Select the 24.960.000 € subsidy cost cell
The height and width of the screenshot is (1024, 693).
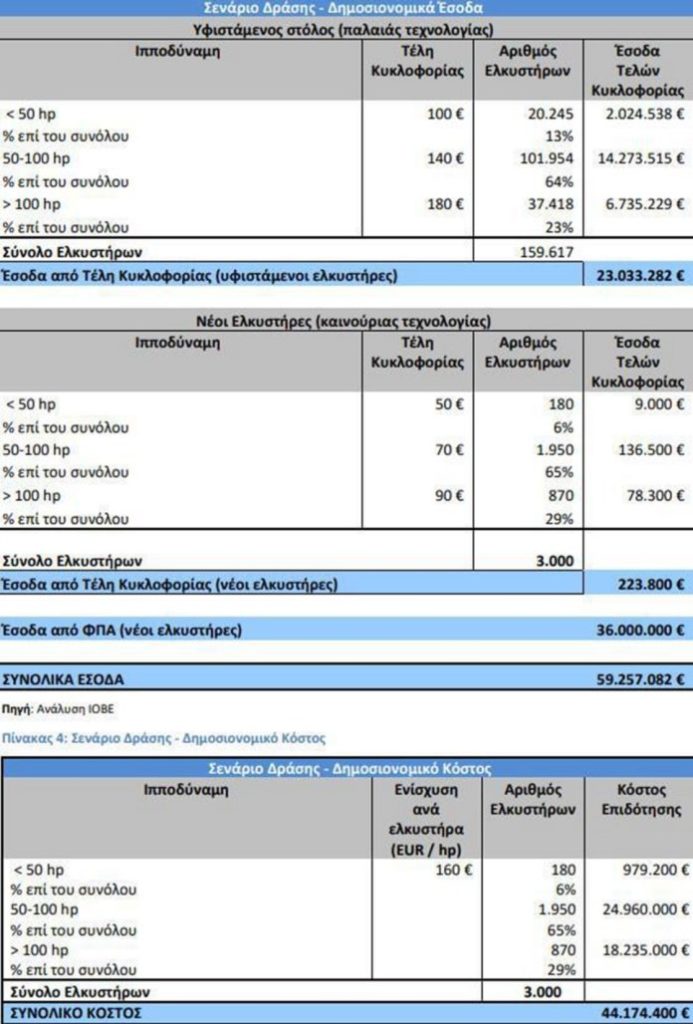click(x=644, y=910)
